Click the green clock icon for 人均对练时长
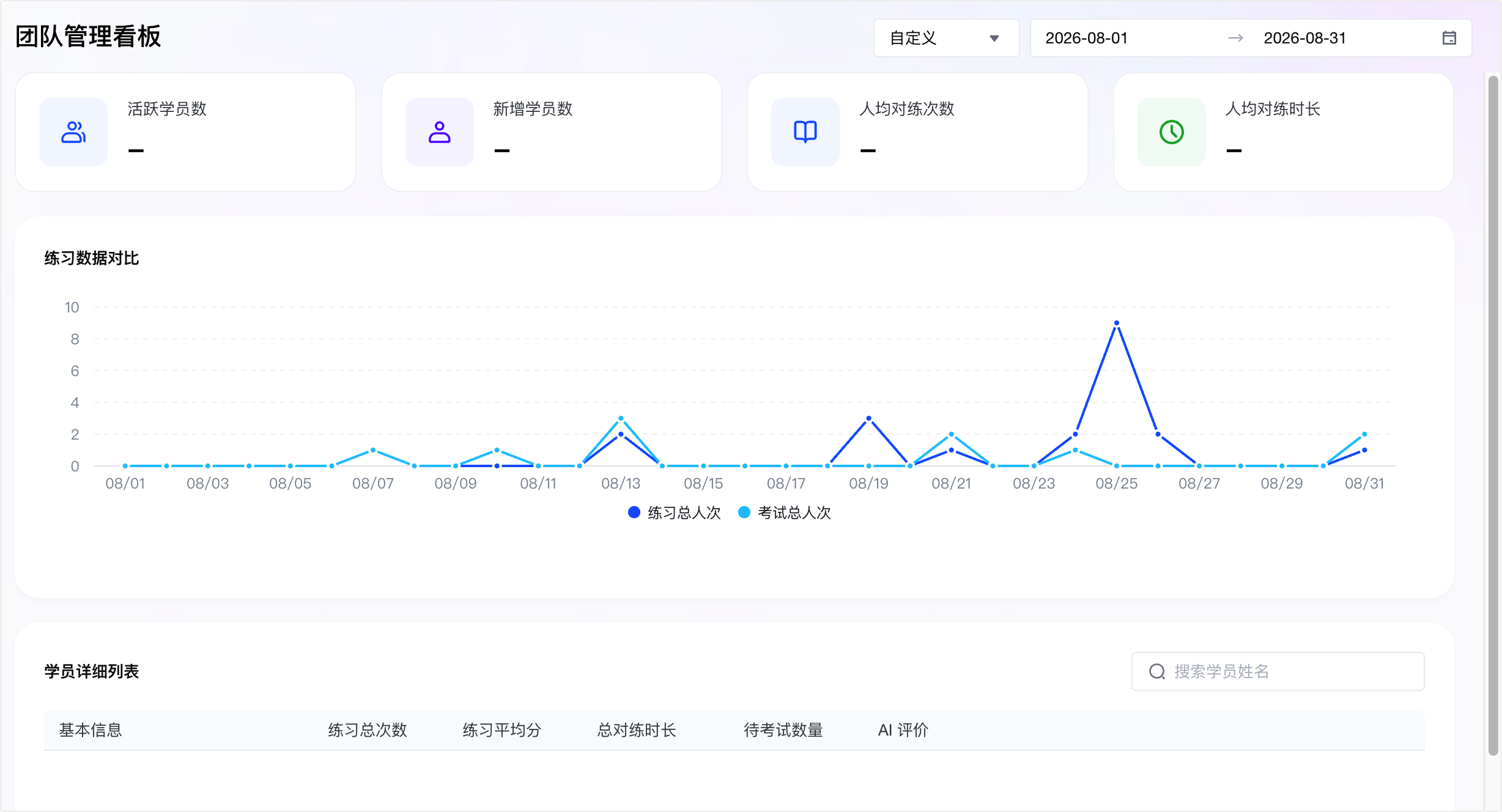The image size is (1502, 812). [1171, 132]
